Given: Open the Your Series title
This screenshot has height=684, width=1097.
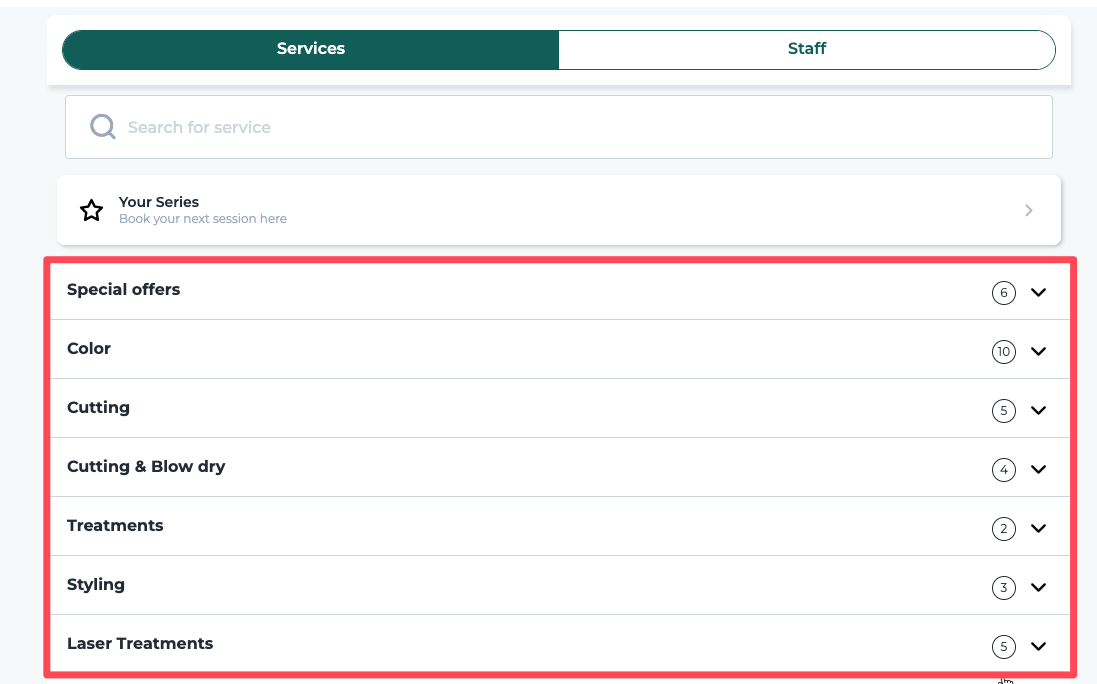Looking at the screenshot, I should click(x=159, y=202).
